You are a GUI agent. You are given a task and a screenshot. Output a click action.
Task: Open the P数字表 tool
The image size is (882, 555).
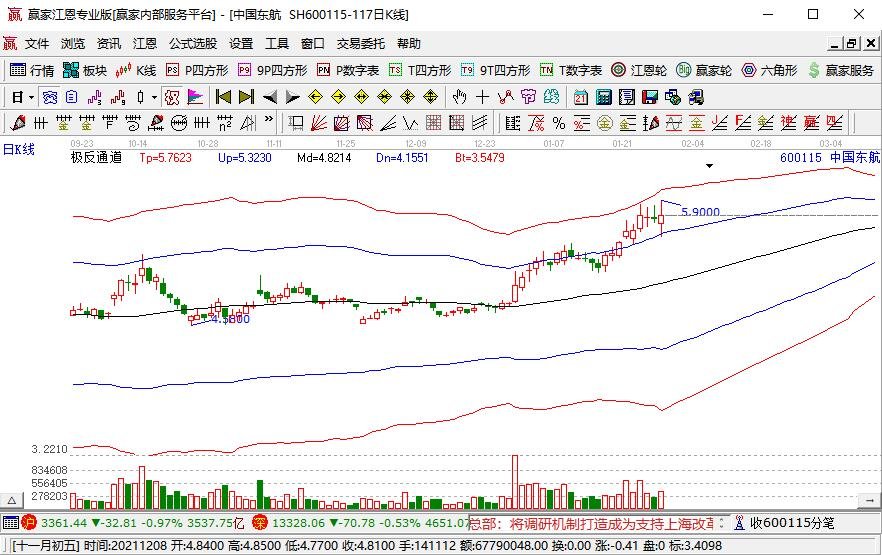pos(348,70)
